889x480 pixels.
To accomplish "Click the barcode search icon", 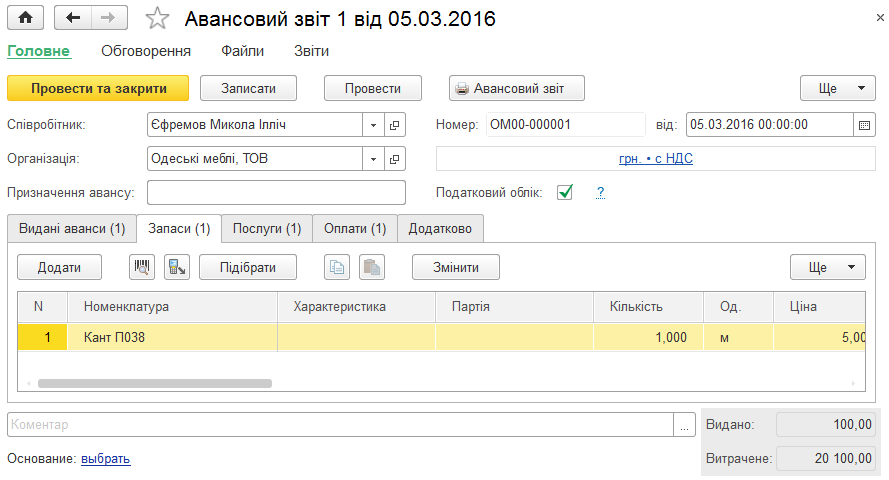I will click(x=142, y=267).
